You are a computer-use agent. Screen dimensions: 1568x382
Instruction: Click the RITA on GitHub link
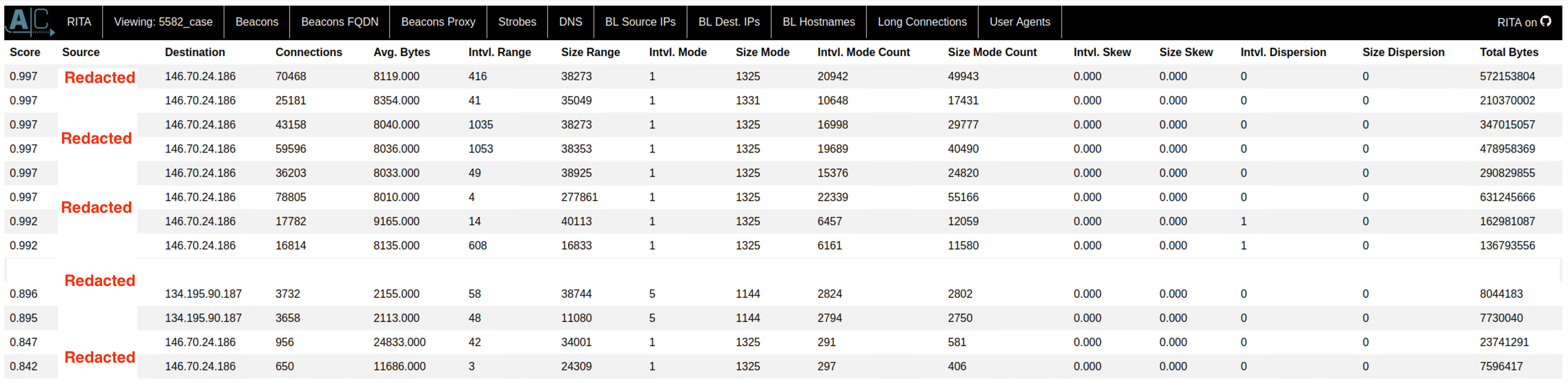1516,22
